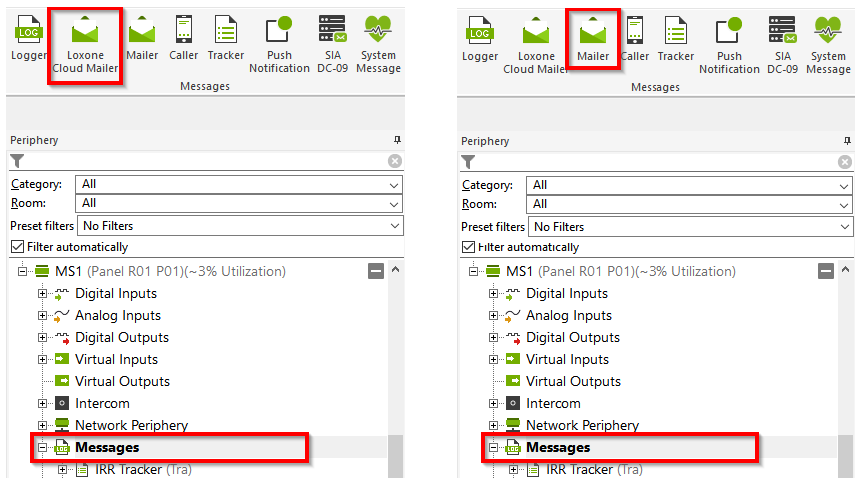Viewport: 859px width, 482px height.
Task: Select Messages item in left tree
Action: click(107, 447)
